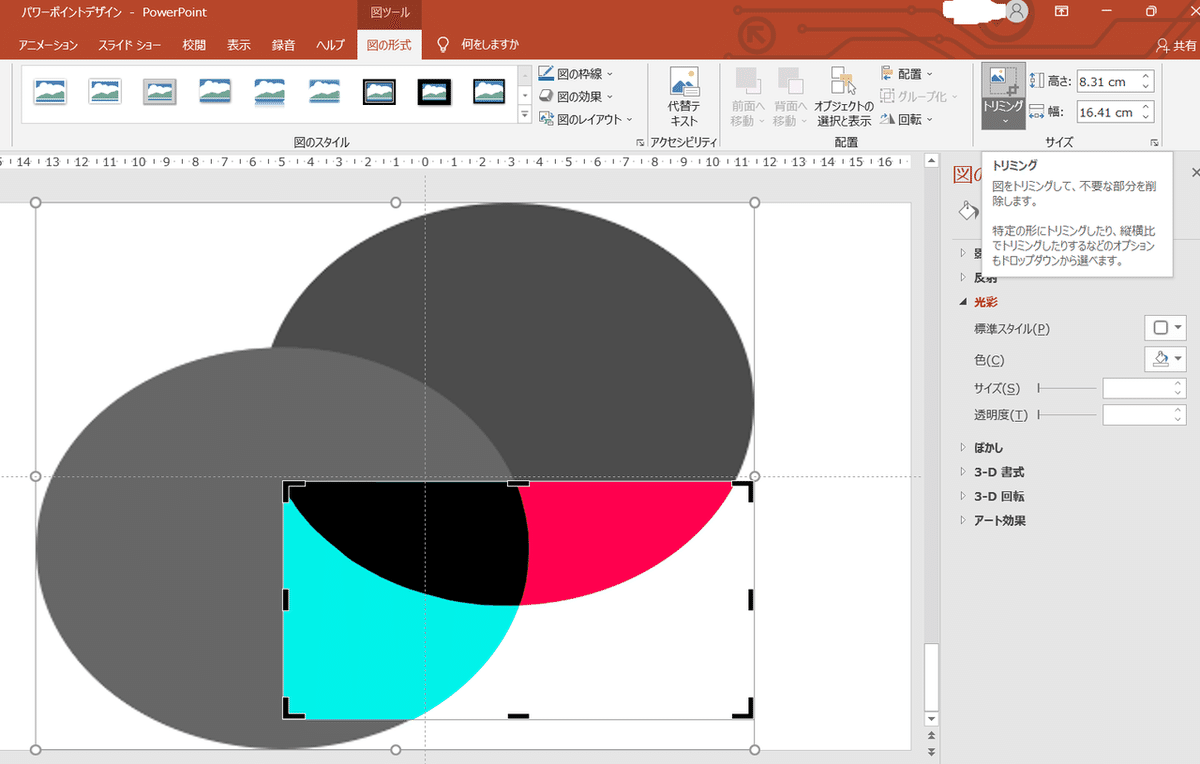Open オブジェクトの選択と表示 selection pane
Screen dimensions: 1200x764
[844, 97]
